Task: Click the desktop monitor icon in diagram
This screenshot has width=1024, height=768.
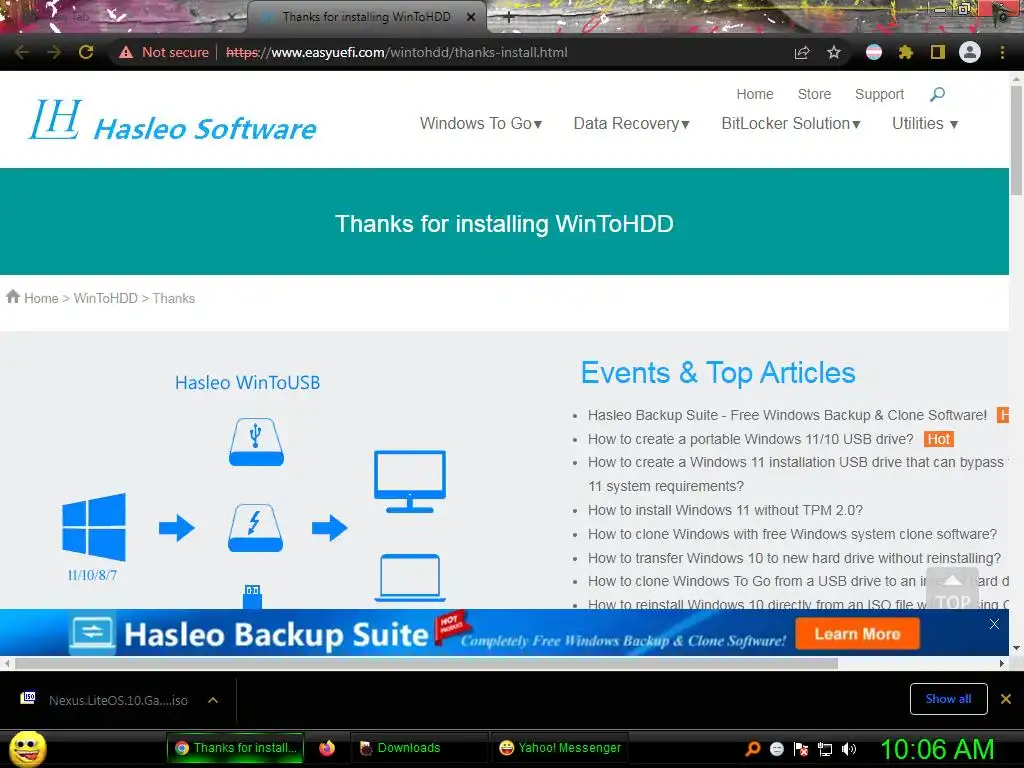Action: coord(409,481)
